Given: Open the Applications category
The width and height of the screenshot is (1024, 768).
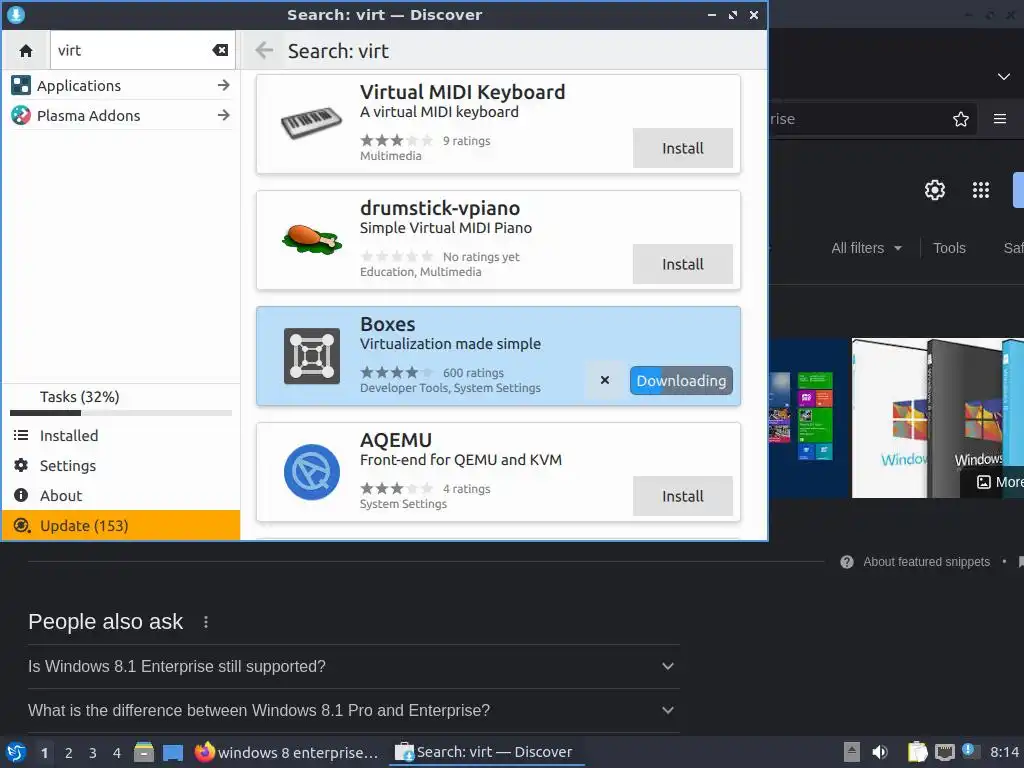Looking at the screenshot, I should click(x=121, y=85).
